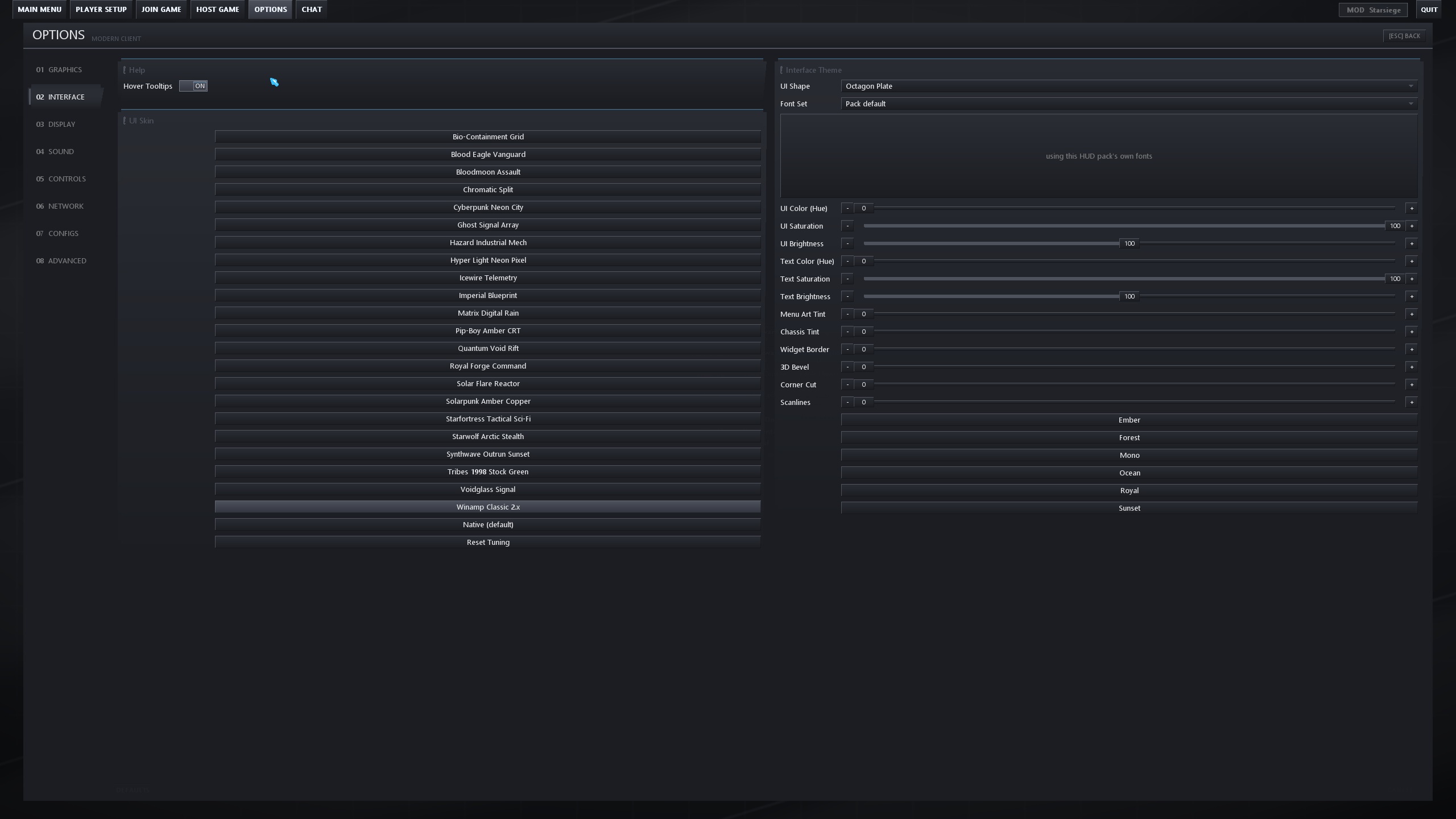Apply the Ocean color preset
Viewport: 1456px width, 819px height.
(x=1129, y=473)
